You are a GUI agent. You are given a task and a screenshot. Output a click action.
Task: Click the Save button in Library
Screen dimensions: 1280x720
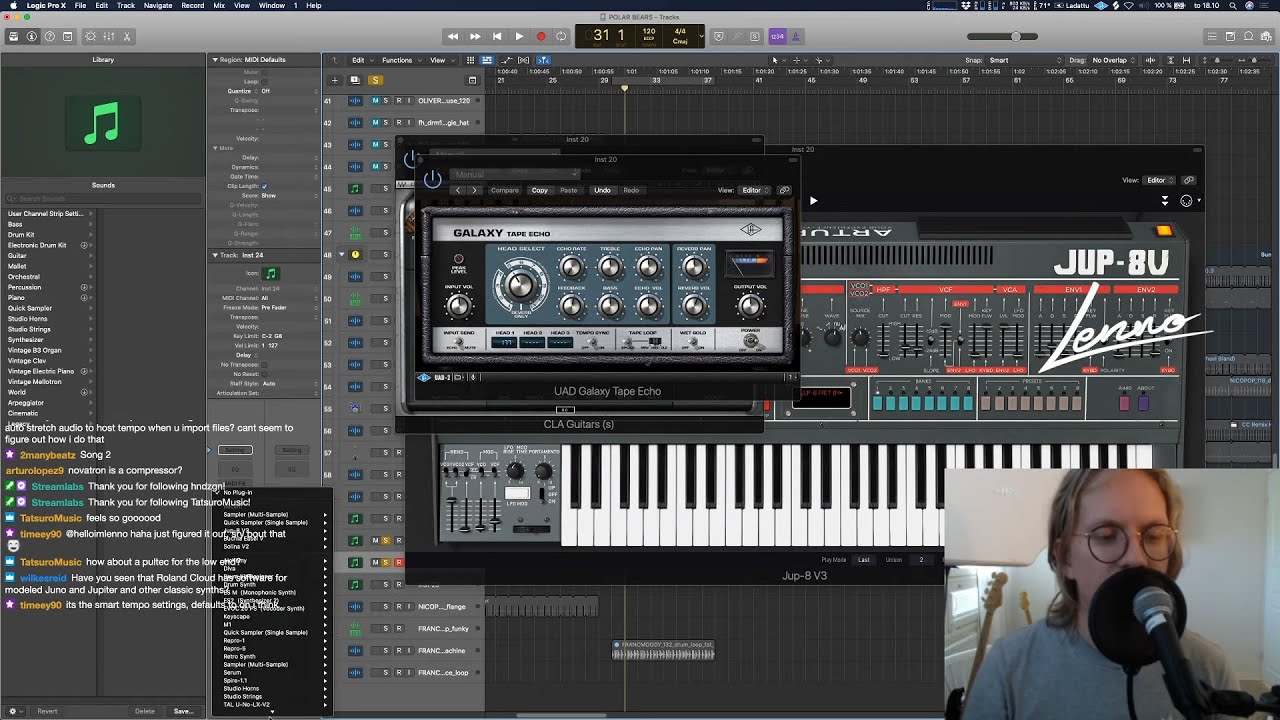point(183,711)
